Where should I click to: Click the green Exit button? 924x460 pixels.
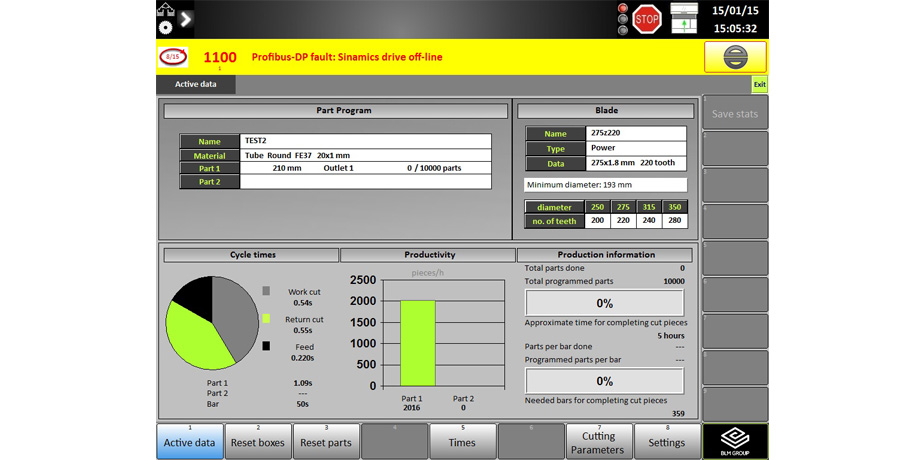(759, 85)
